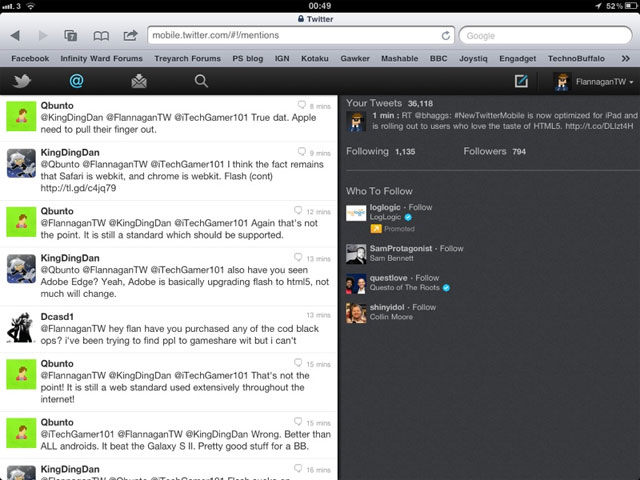Show more bookmarks chevron

point(625,58)
